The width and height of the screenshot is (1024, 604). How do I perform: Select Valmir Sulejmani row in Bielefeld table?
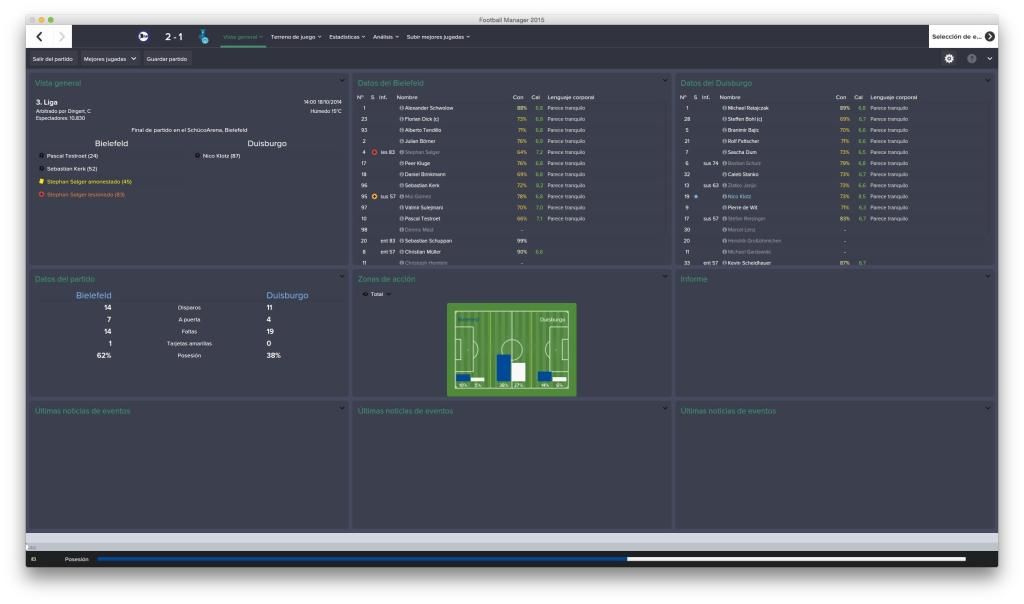pos(511,208)
